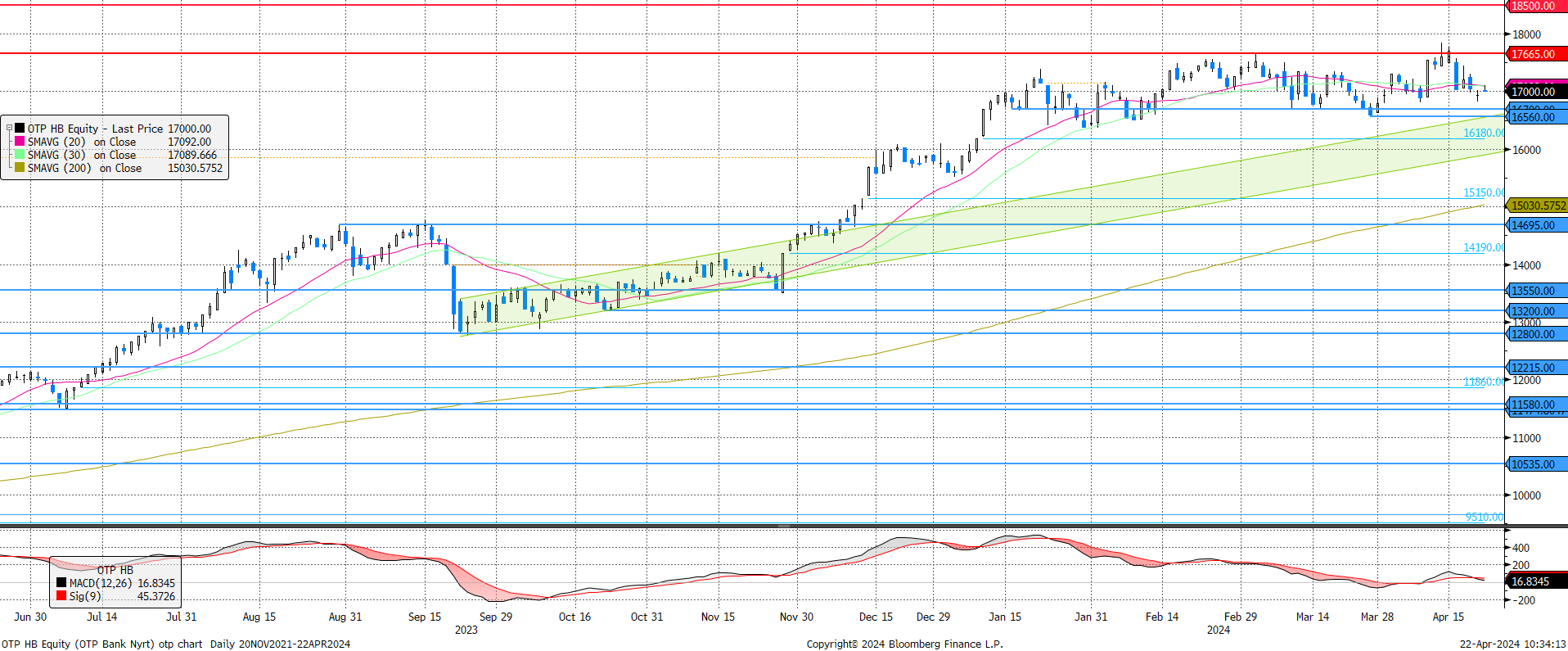Click the 'Jan 31' date axis label
Image resolution: width=1568 pixels, height=651 pixels.
coord(1091,617)
